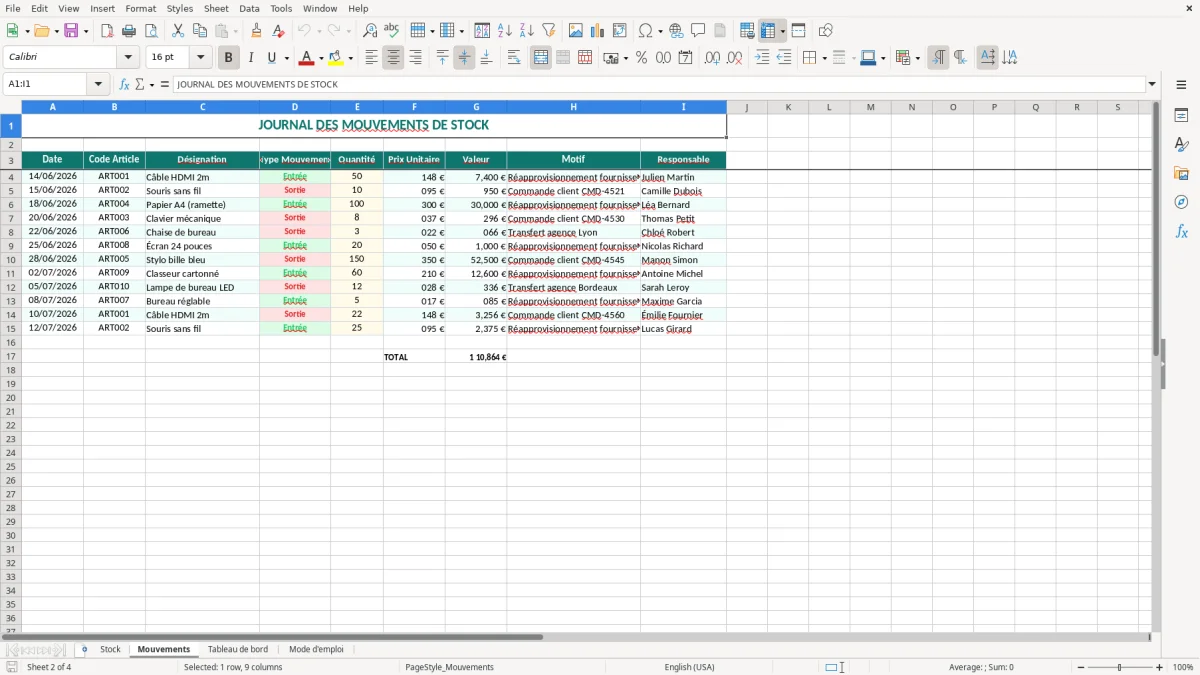Viewport: 1200px width, 675px height.
Task: Click the formula input line
Action: pos(658,85)
